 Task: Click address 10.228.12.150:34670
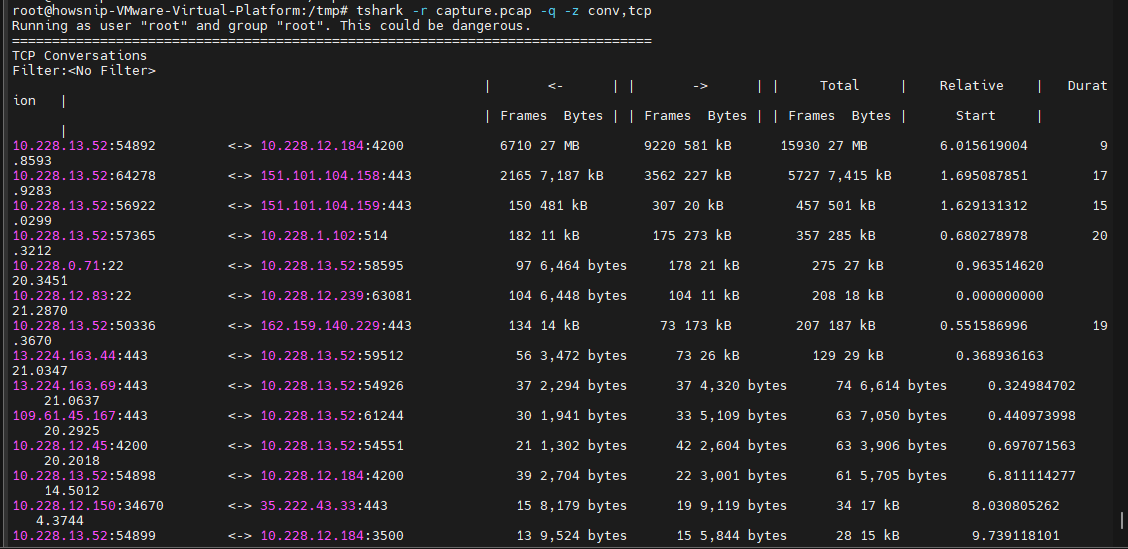coord(88,506)
